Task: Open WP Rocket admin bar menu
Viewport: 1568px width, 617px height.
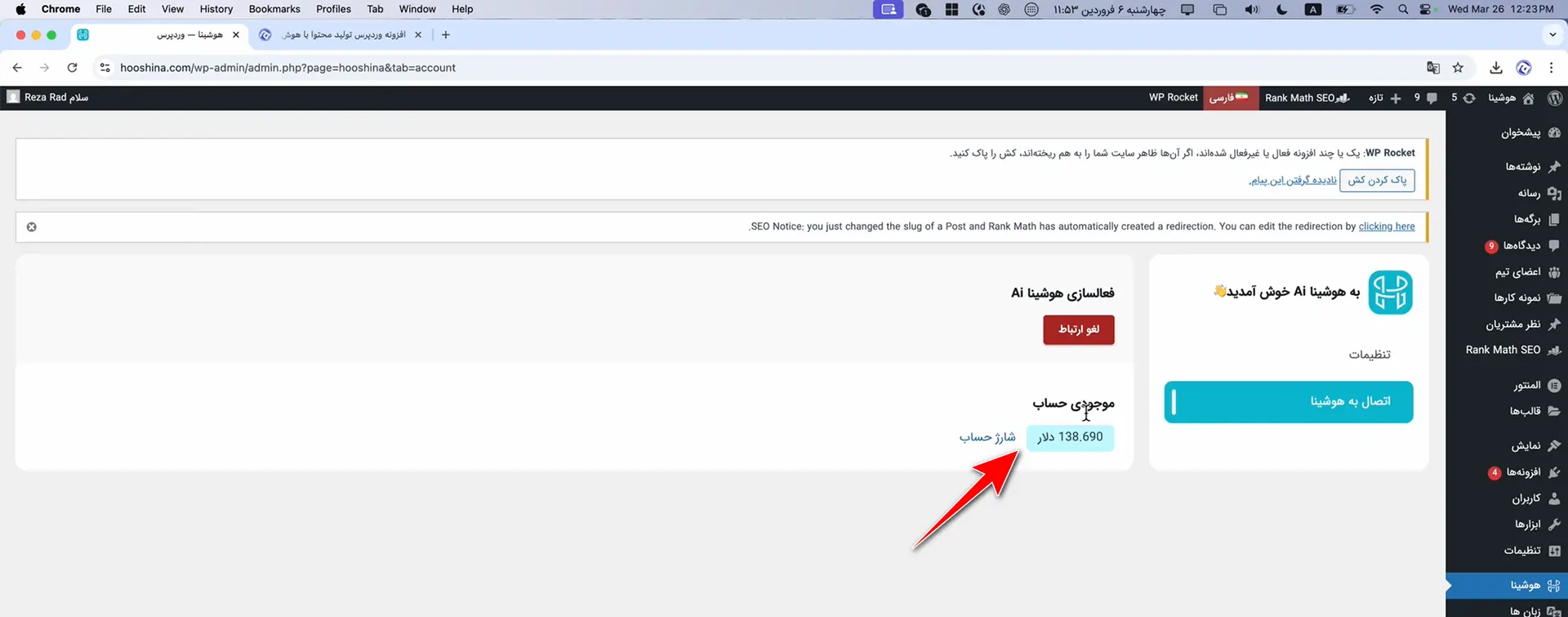Action: (1173, 97)
